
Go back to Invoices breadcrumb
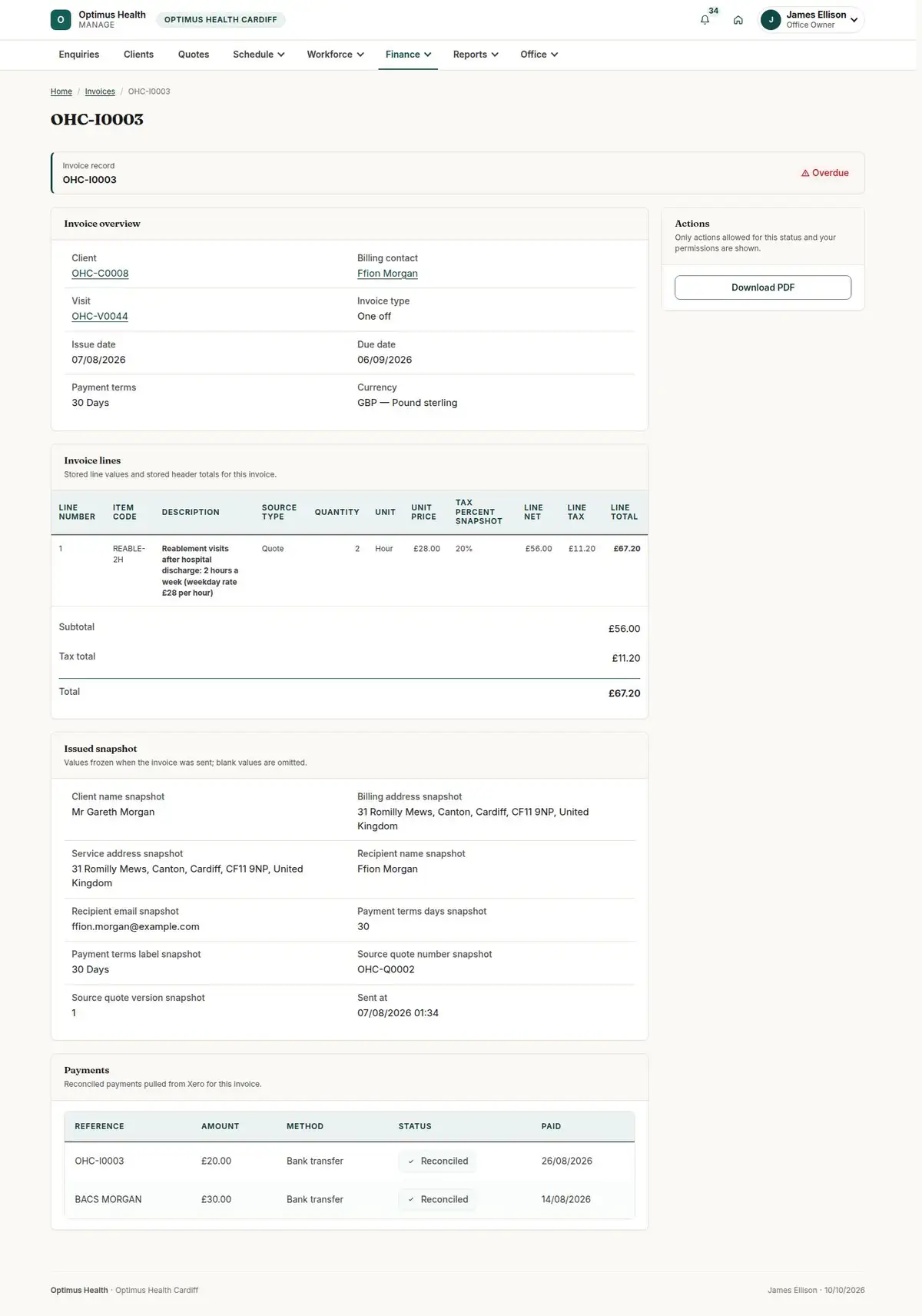(x=100, y=91)
